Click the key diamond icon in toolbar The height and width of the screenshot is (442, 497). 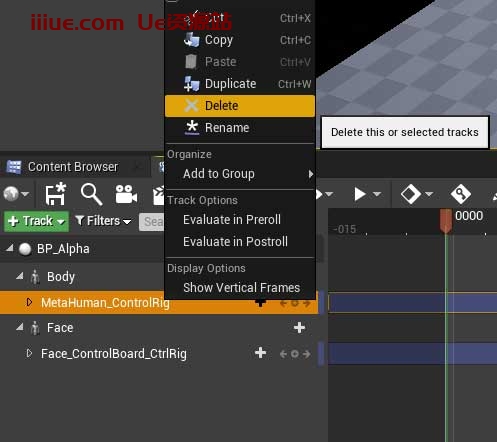[x=410, y=194]
